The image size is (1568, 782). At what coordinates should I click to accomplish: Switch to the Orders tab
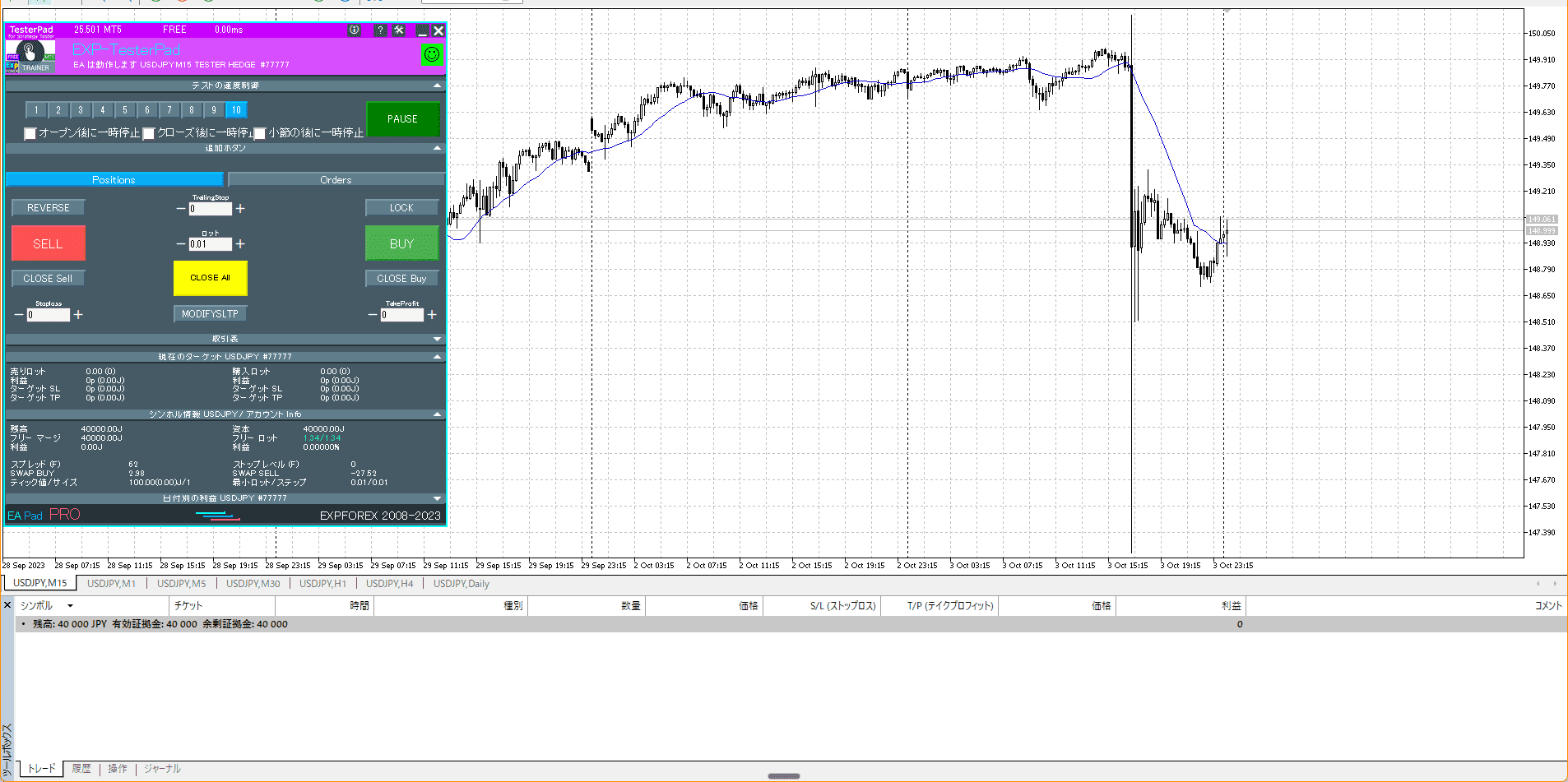pos(336,180)
